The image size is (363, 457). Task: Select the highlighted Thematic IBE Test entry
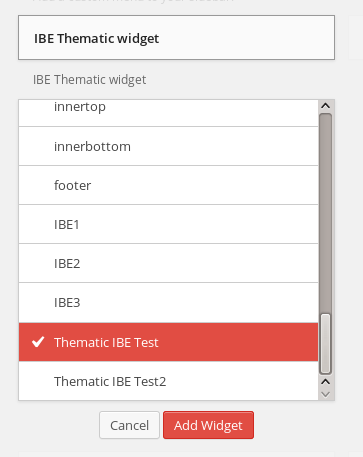[169, 342]
